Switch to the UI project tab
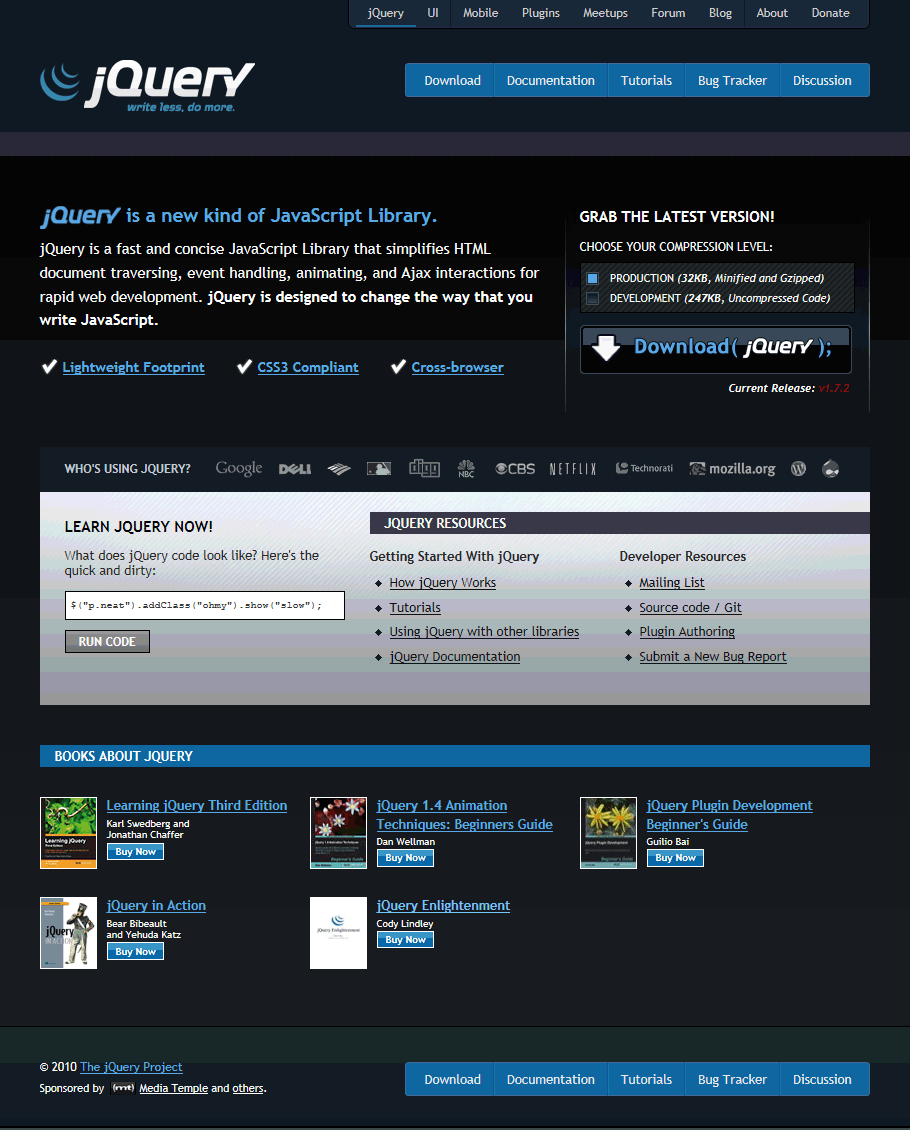The image size is (910, 1130). coord(433,13)
